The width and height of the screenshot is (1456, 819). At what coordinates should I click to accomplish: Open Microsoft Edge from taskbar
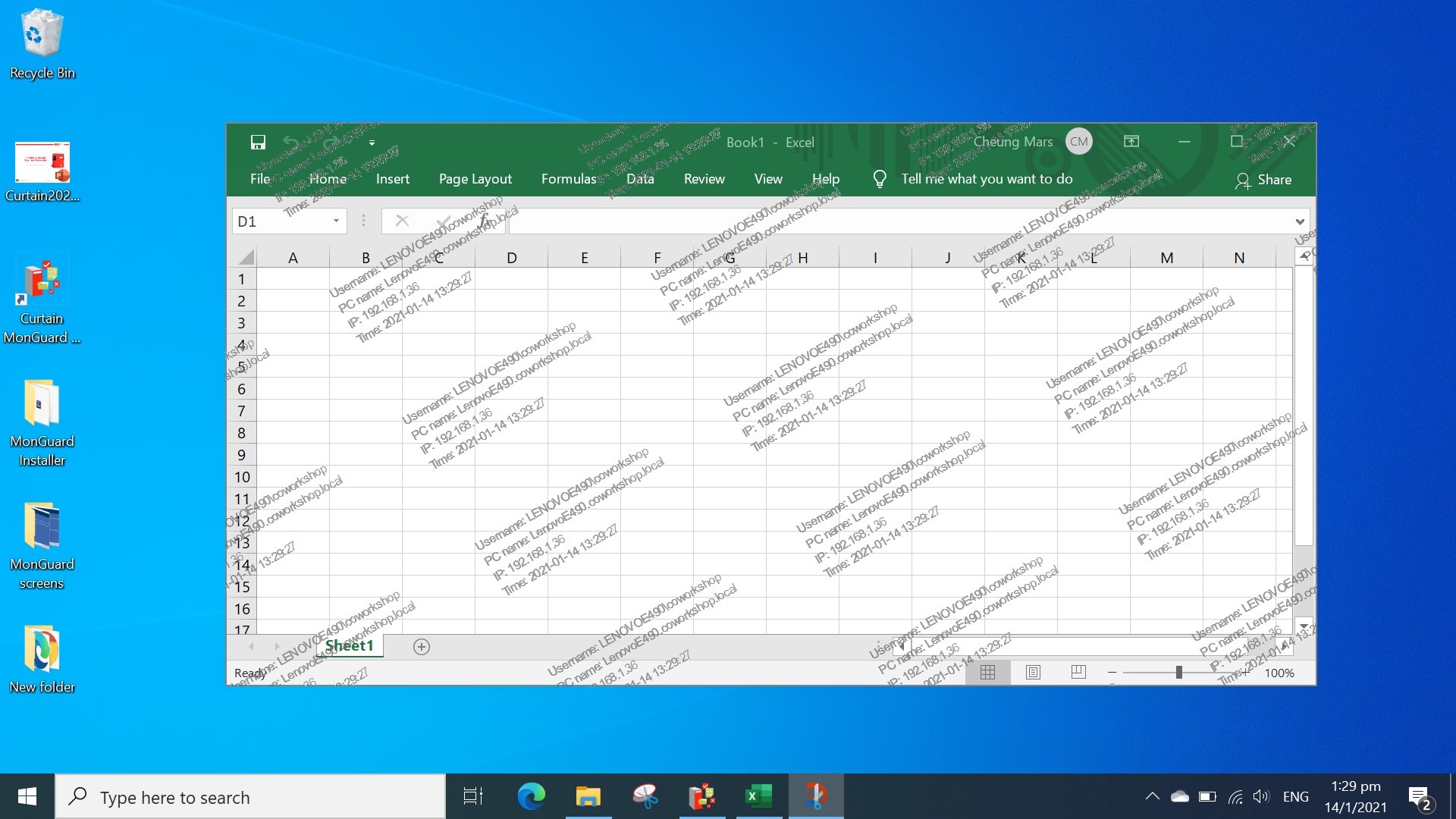pyautogui.click(x=531, y=796)
